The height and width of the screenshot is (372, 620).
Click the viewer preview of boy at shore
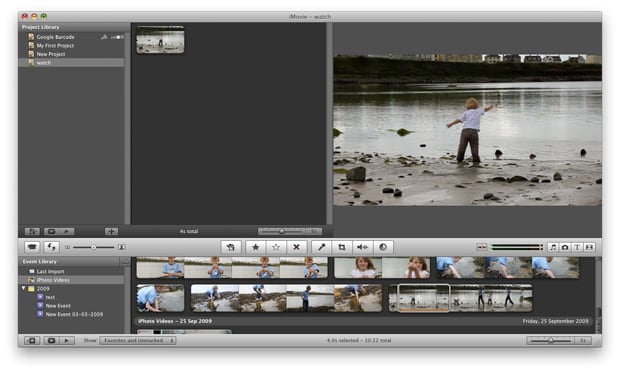[467, 130]
